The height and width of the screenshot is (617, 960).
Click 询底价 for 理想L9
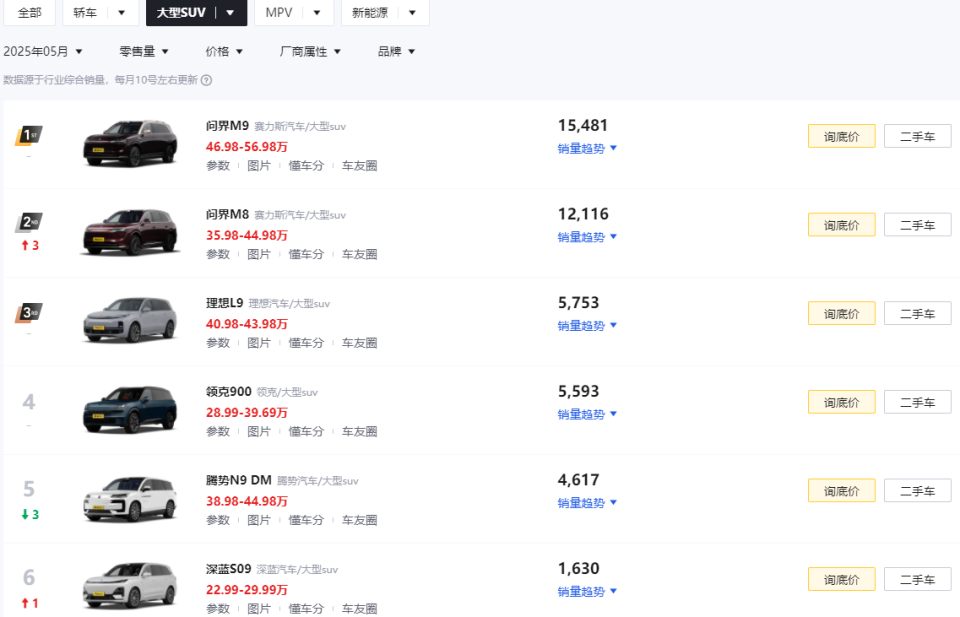(x=841, y=313)
